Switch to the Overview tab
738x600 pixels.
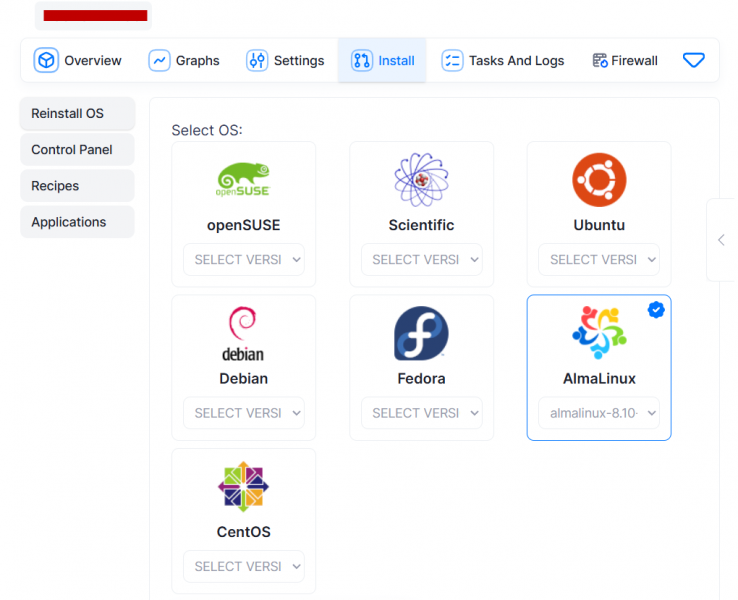[78, 60]
